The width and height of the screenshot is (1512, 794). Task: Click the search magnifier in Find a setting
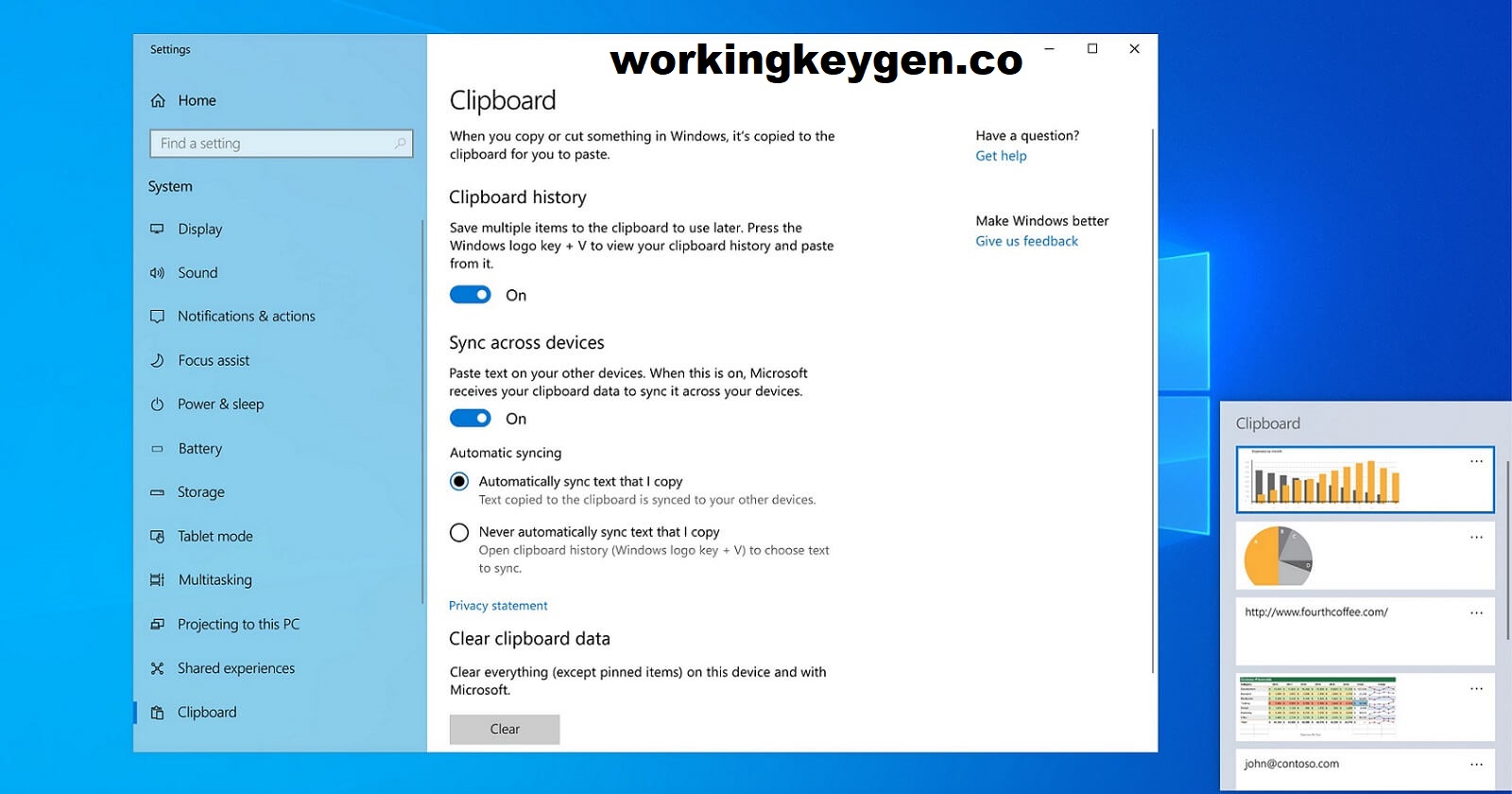point(400,144)
